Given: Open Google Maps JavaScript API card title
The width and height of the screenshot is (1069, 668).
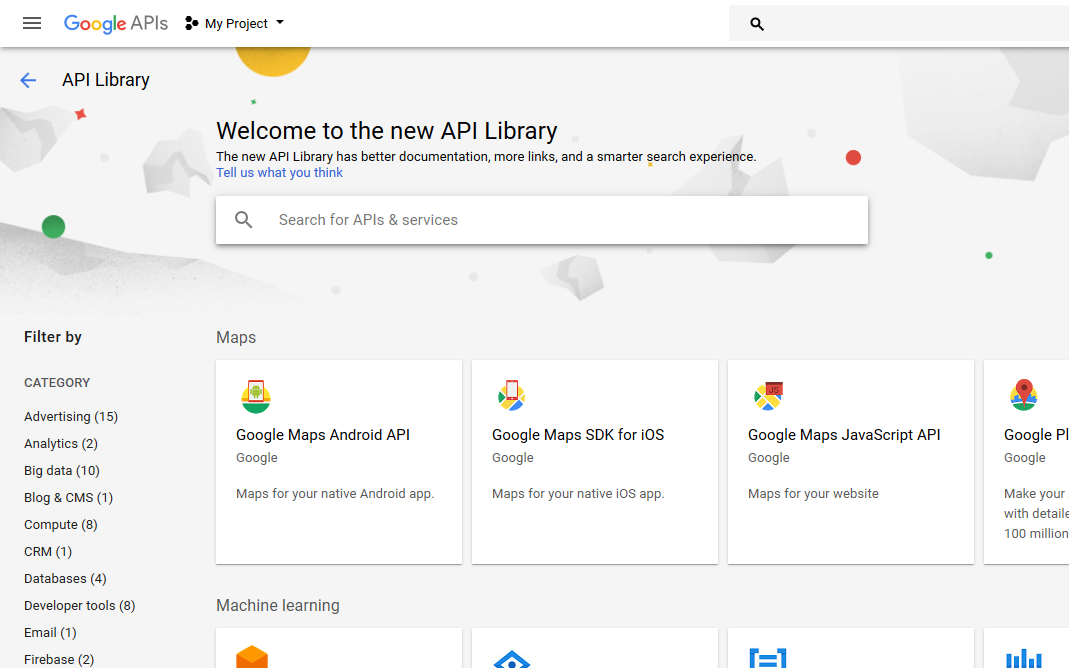Looking at the screenshot, I should click(844, 435).
